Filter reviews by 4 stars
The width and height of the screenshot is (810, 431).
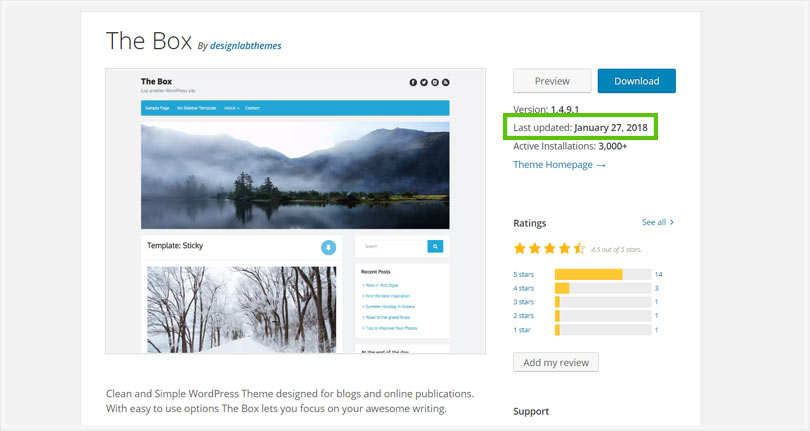point(523,288)
